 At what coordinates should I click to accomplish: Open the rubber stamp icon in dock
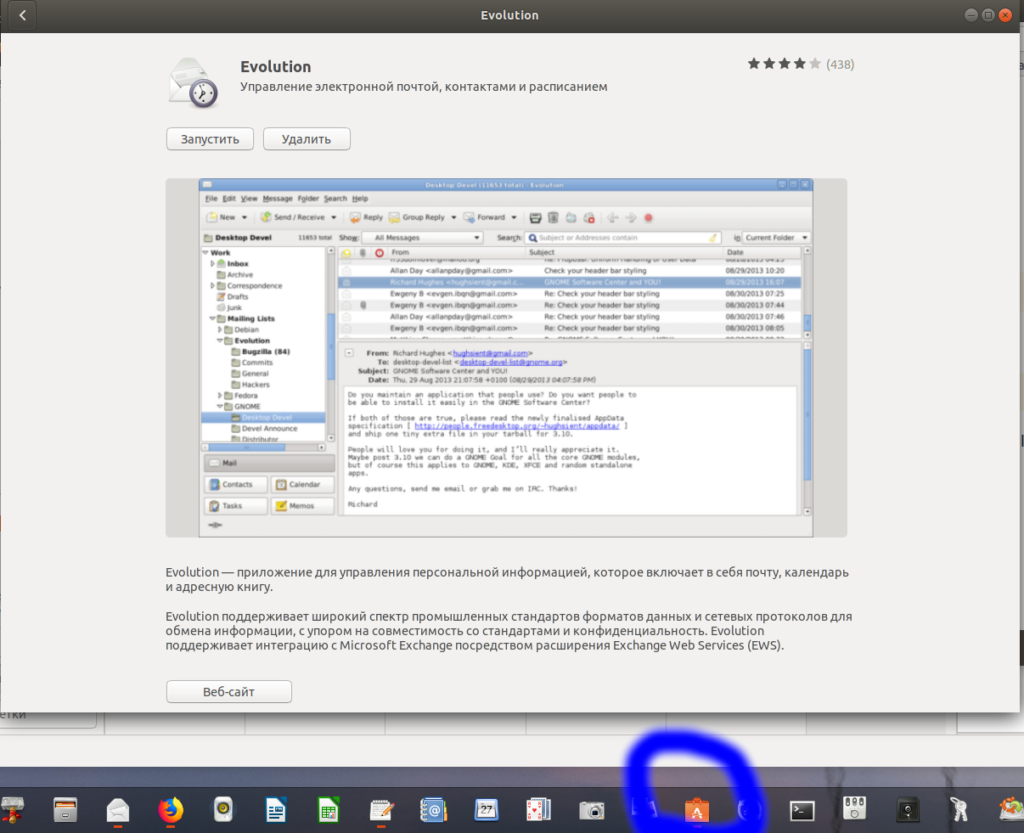click(12, 810)
